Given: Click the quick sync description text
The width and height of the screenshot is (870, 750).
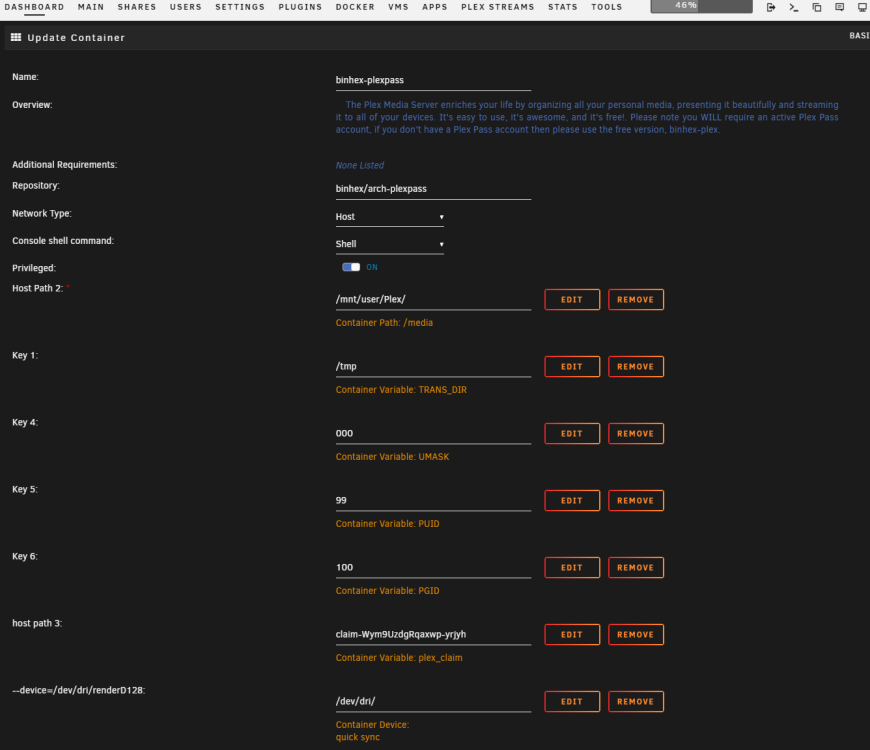Looking at the screenshot, I should coord(358,737).
